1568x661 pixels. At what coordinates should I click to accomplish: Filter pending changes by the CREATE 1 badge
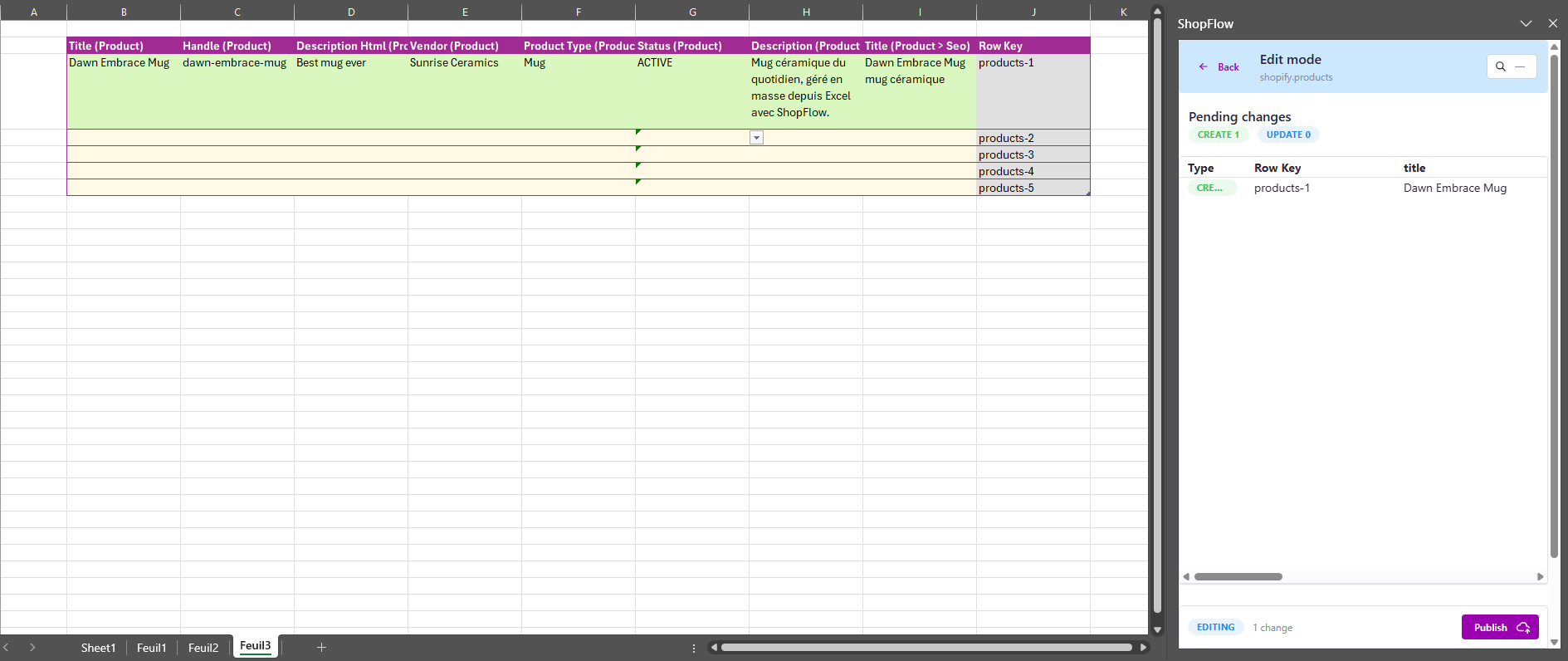[x=1218, y=135]
